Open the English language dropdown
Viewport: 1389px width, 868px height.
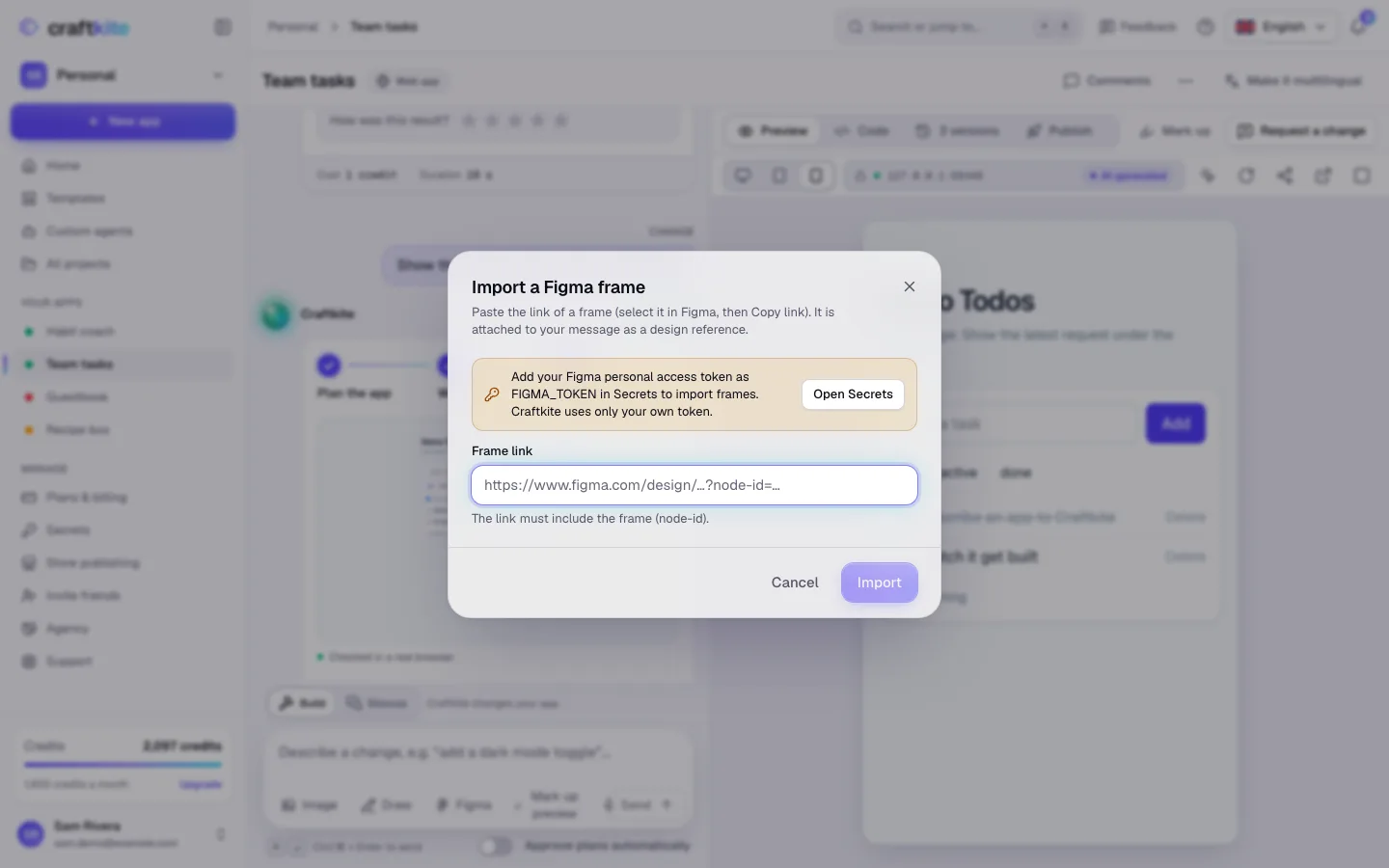pyautogui.click(x=1282, y=27)
